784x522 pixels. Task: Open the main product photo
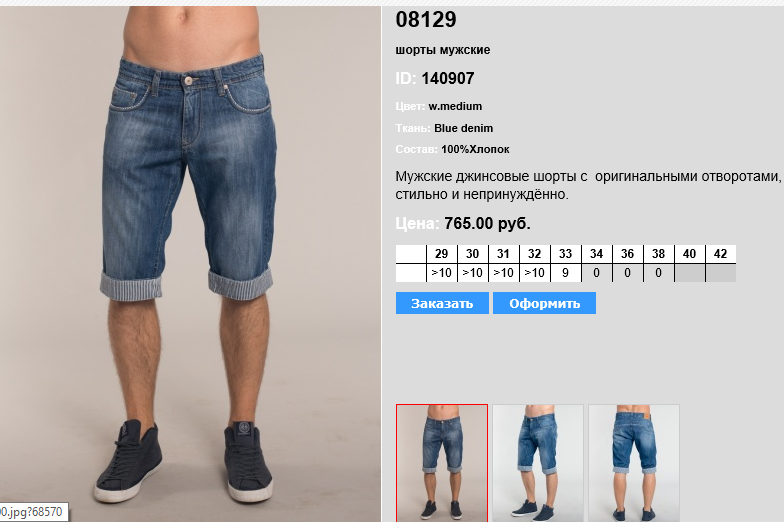point(190,264)
